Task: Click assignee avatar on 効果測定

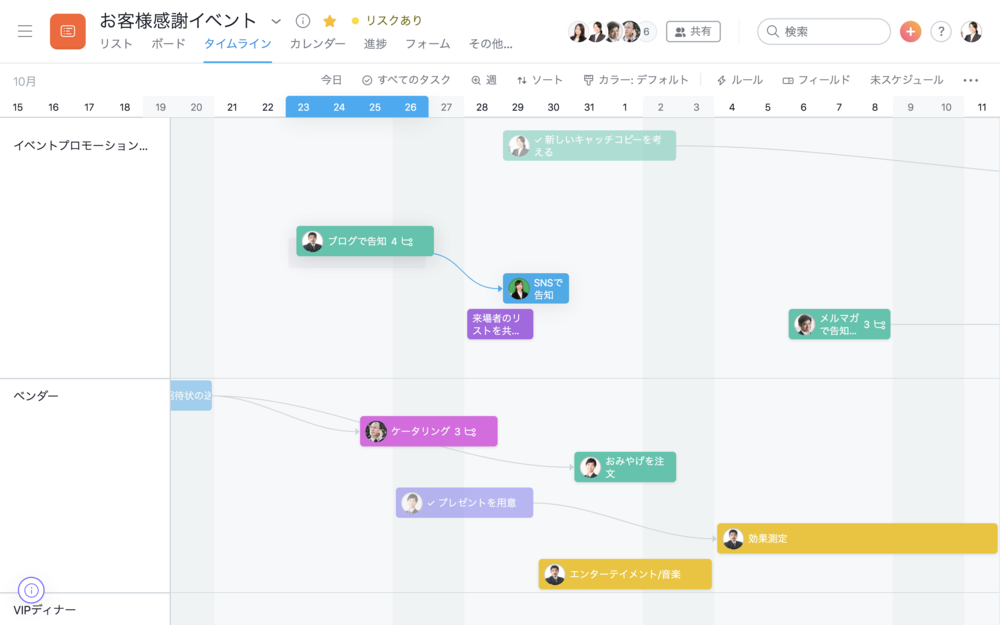Action: pyautogui.click(x=733, y=538)
